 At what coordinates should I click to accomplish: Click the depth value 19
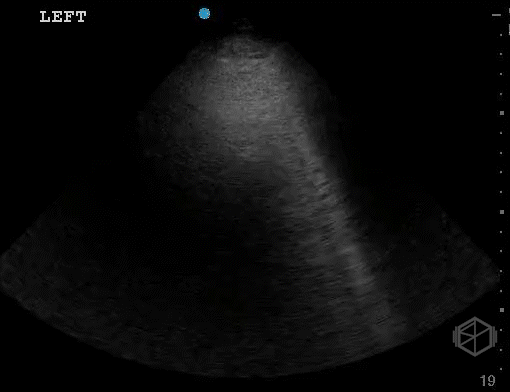(x=487, y=380)
